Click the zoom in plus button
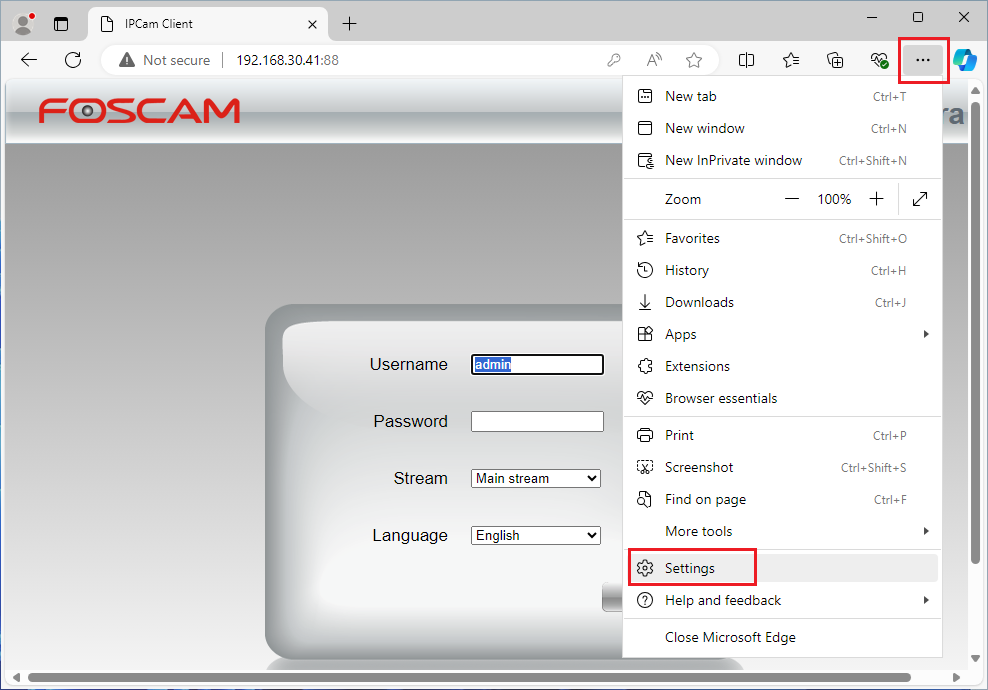The image size is (988, 690). point(876,199)
